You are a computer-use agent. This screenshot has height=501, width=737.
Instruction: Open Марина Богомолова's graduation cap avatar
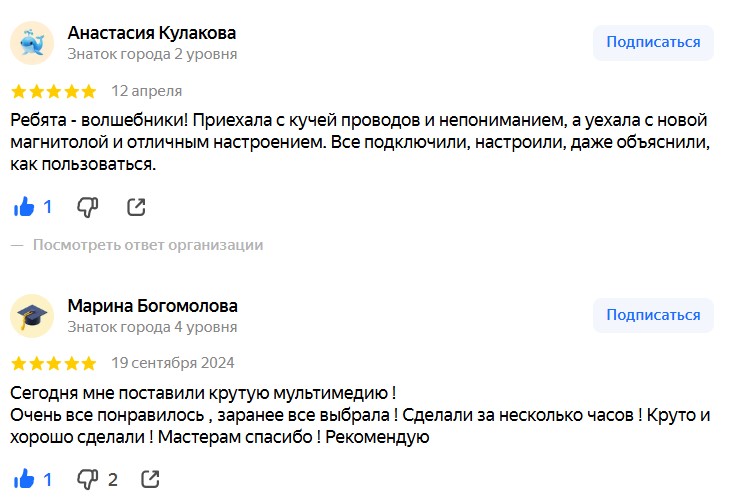coord(32,316)
